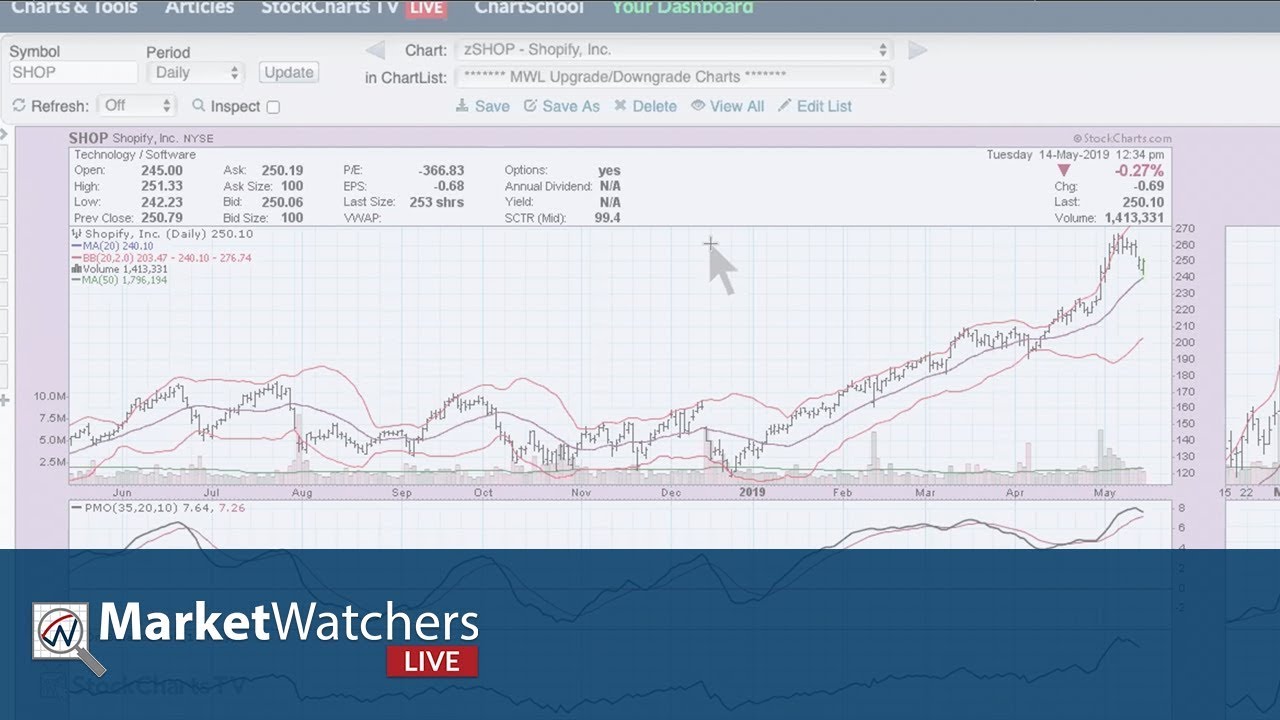Click the SHOP ticker title above chart
The width and height of the screenshot is (1280, 720).
(x=88, y=138)
